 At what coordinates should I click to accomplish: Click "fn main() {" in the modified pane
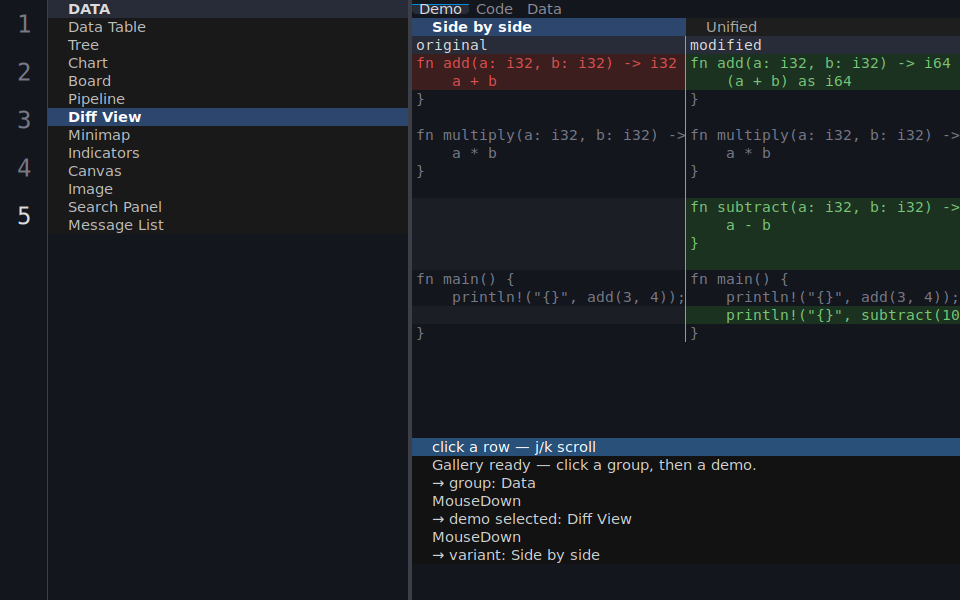pos(823,279)
